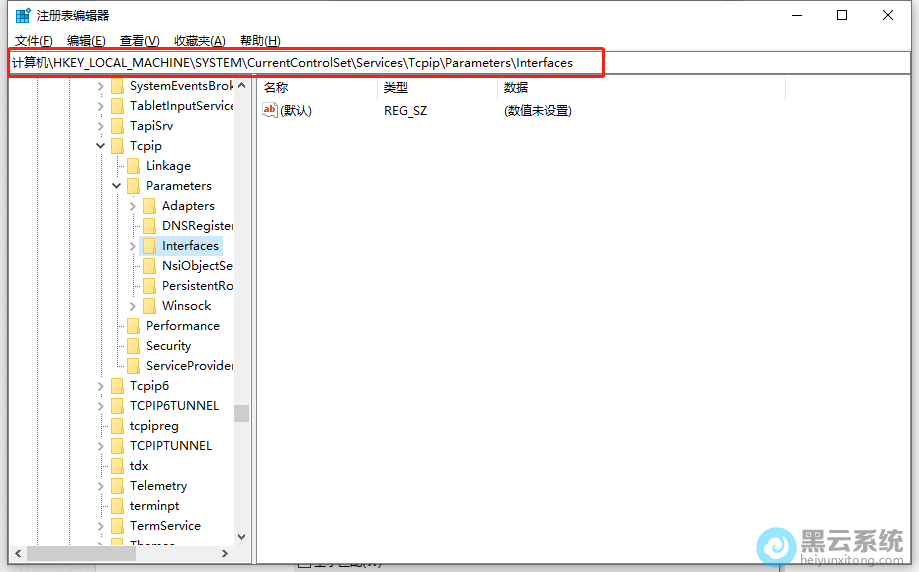Screen dimensions: 919x572
Task: Expand the Interfaces tree node
Action: 133,246
